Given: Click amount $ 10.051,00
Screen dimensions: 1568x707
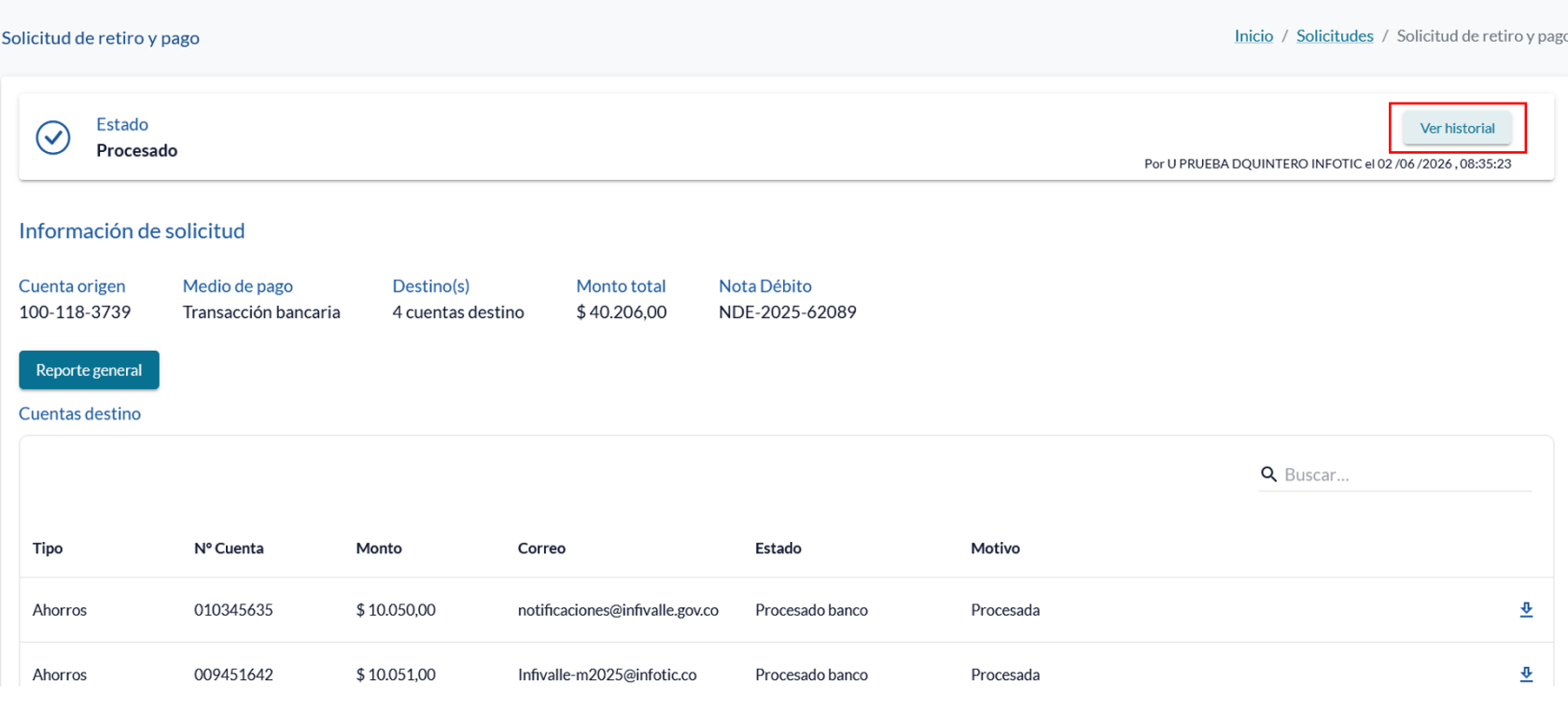Looking at the screenshot, I should tap(396, 674).
